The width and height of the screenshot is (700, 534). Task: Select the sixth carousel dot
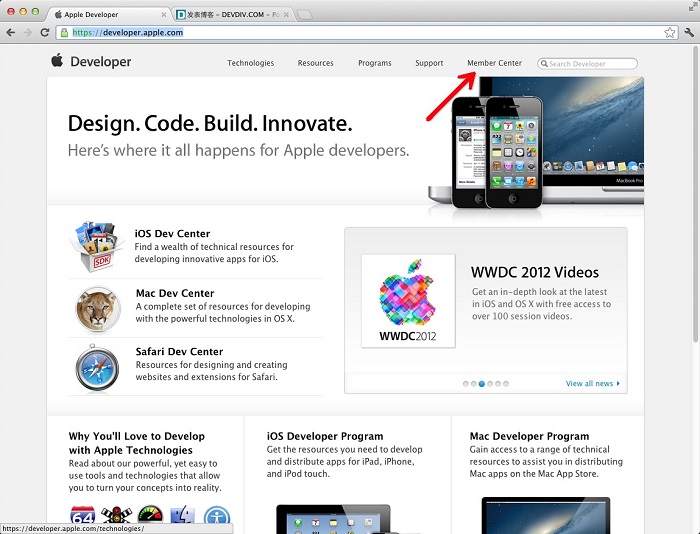pos(506,384)
